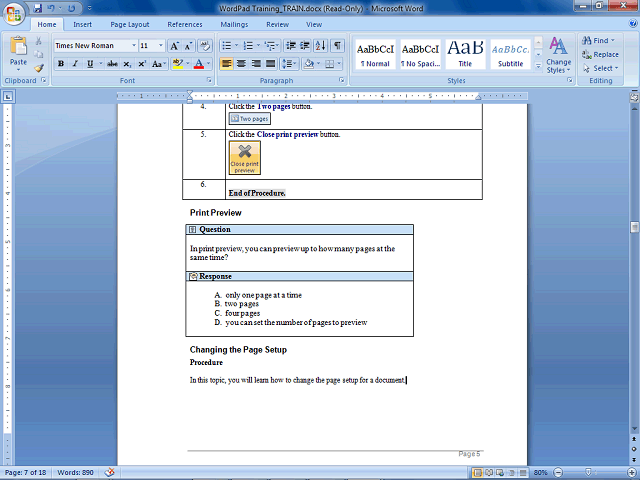Undo the last action in Quick Access

click(x=51, y=8)
